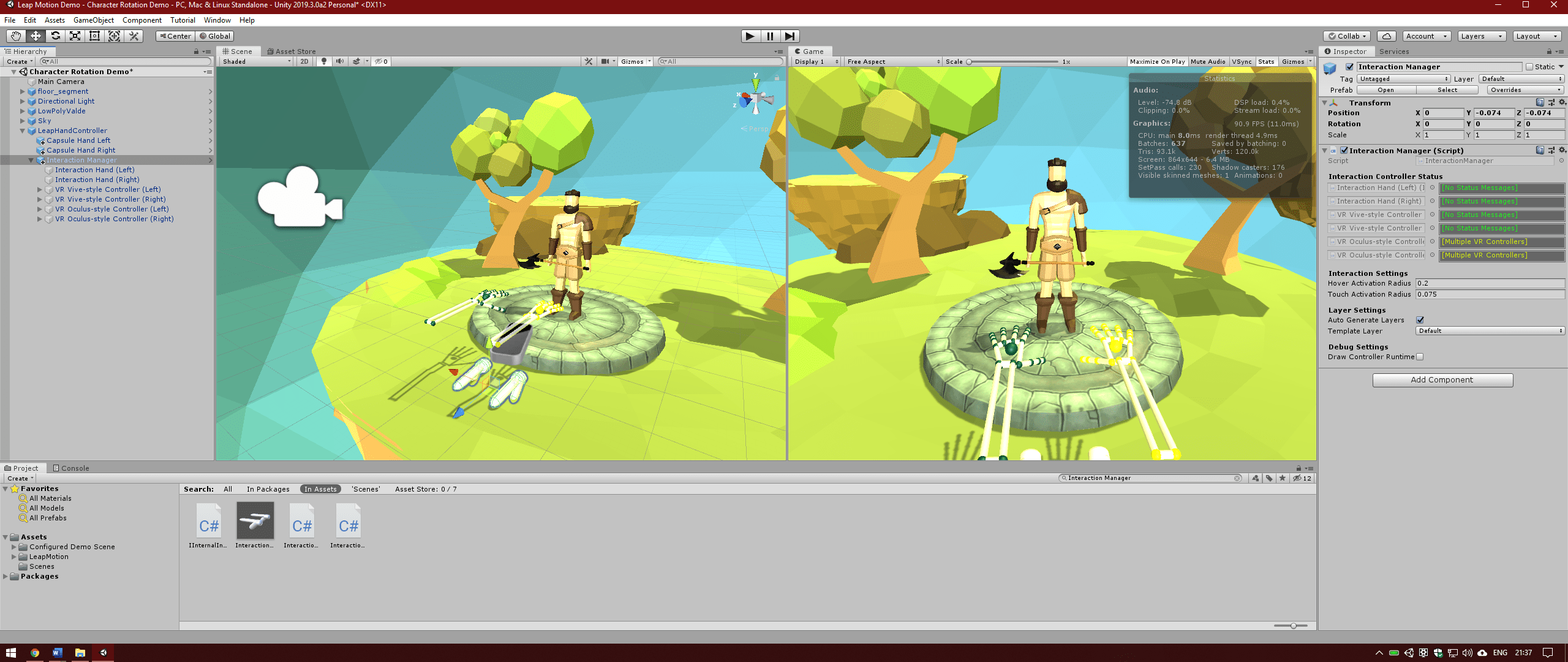Open the Free Aspect dropdown
Viewport: 1568px width, 662px height.
pos(894,61)
